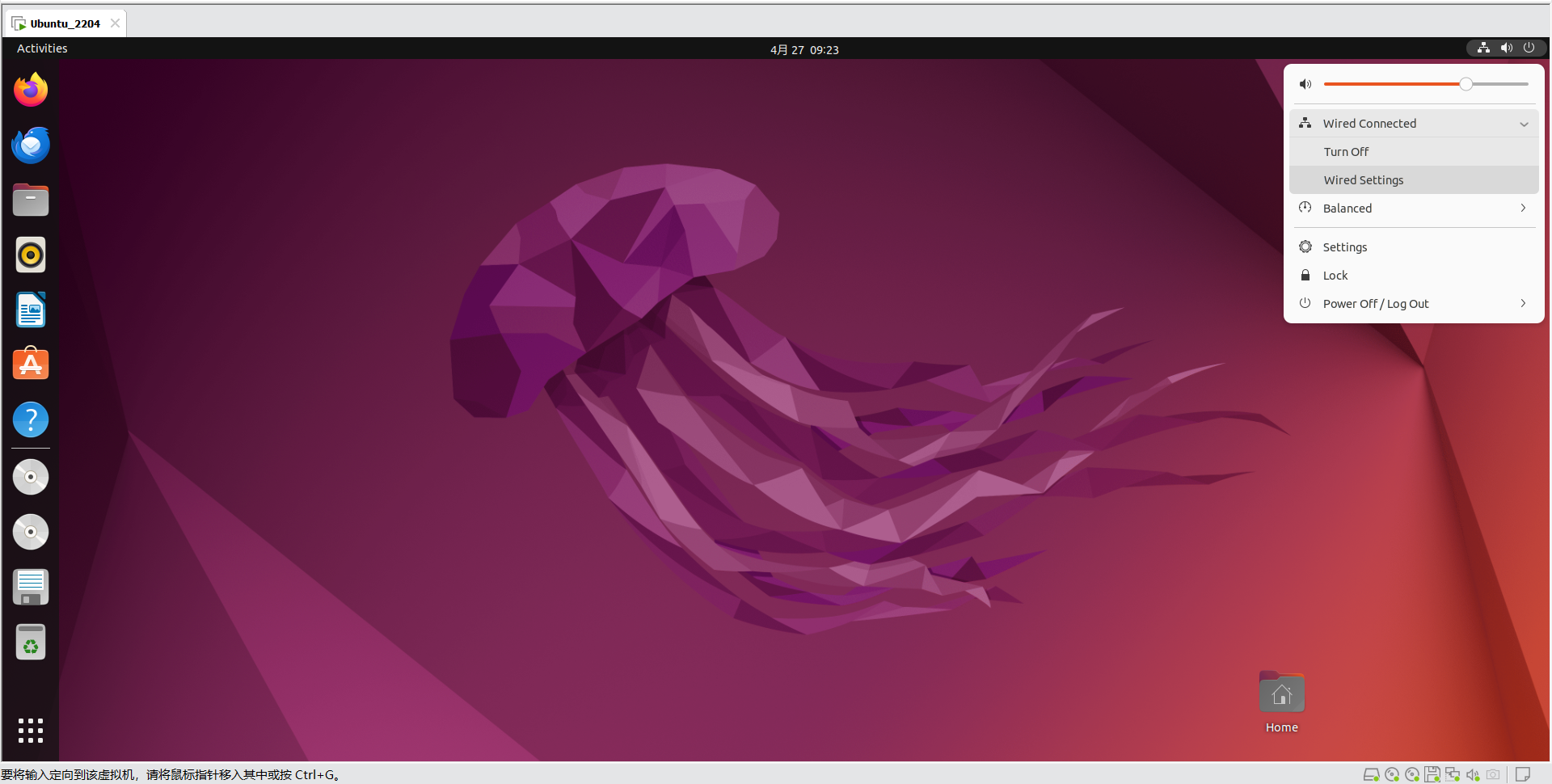Open the second mounted disc icon in dock

(31, 532)
